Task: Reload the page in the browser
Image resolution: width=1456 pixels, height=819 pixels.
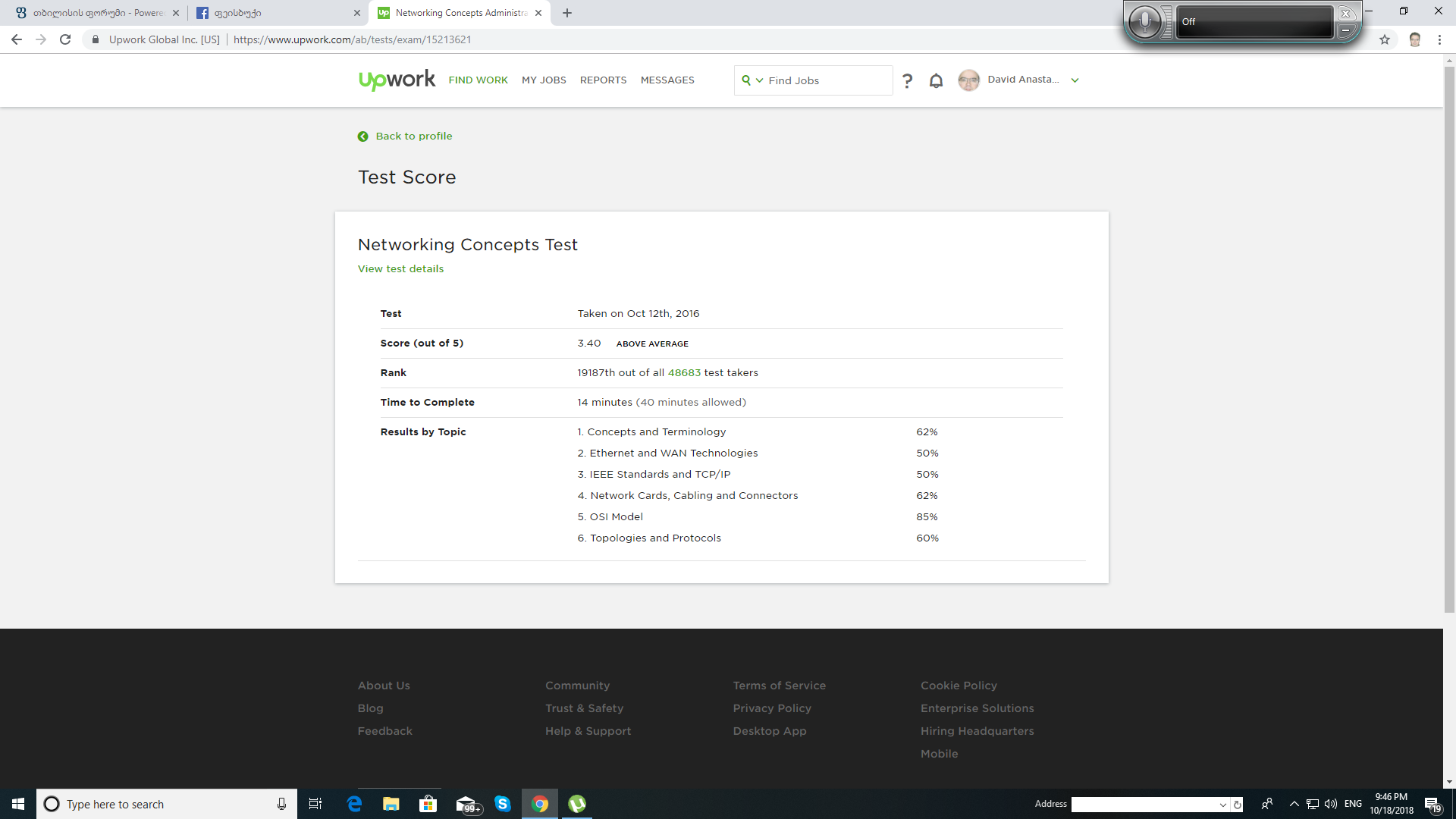Action: (65, 39)
